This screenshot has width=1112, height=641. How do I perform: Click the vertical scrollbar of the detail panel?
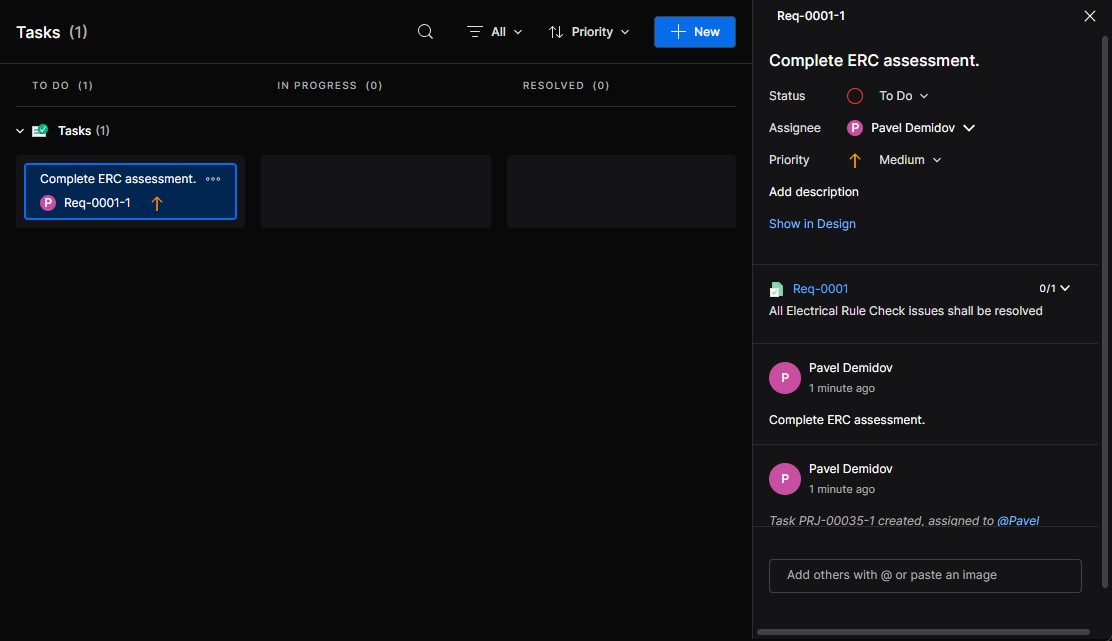coord(1105,312)
